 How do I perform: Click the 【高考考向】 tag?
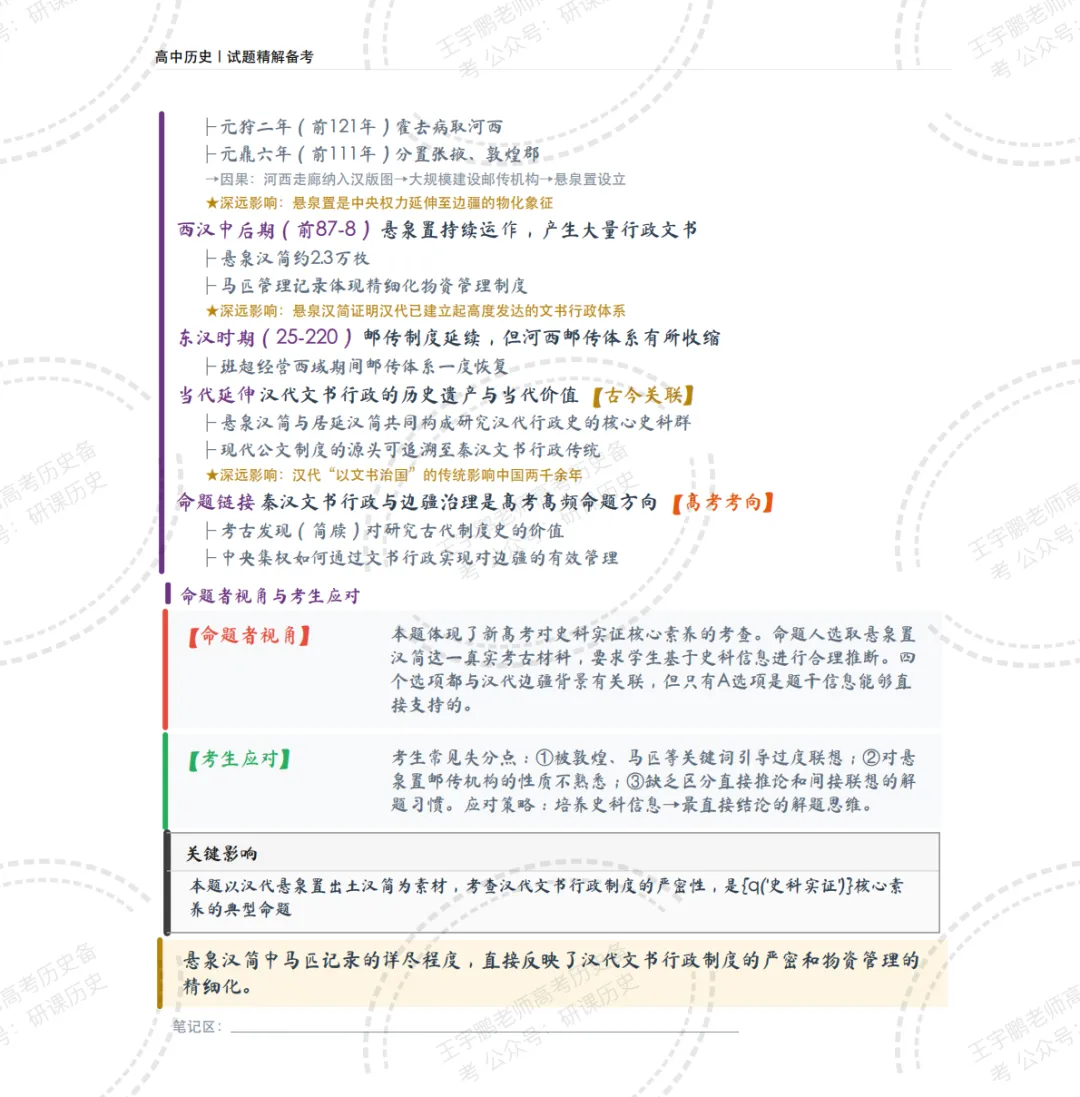(723, 502)
